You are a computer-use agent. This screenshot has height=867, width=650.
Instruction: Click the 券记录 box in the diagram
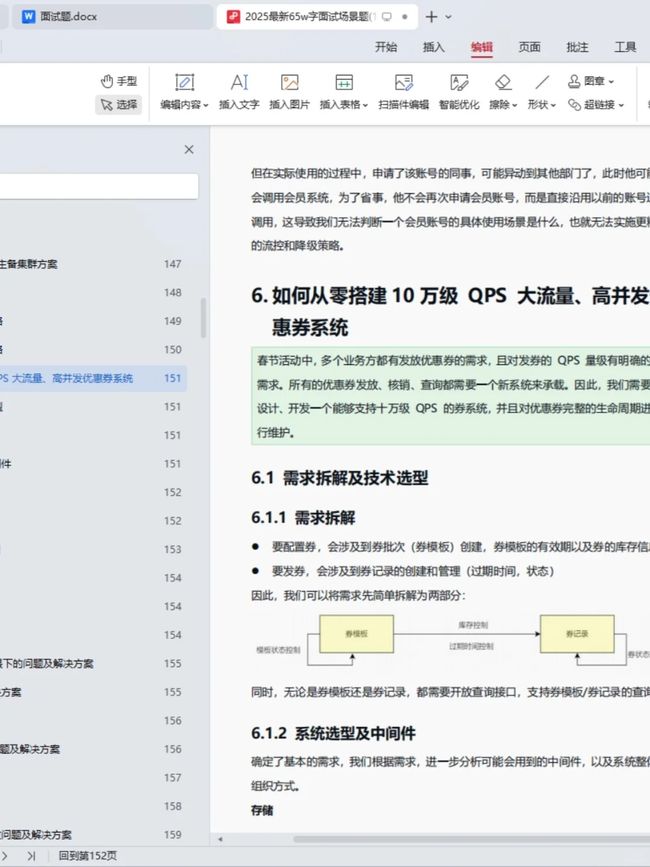tap(577, 634)
